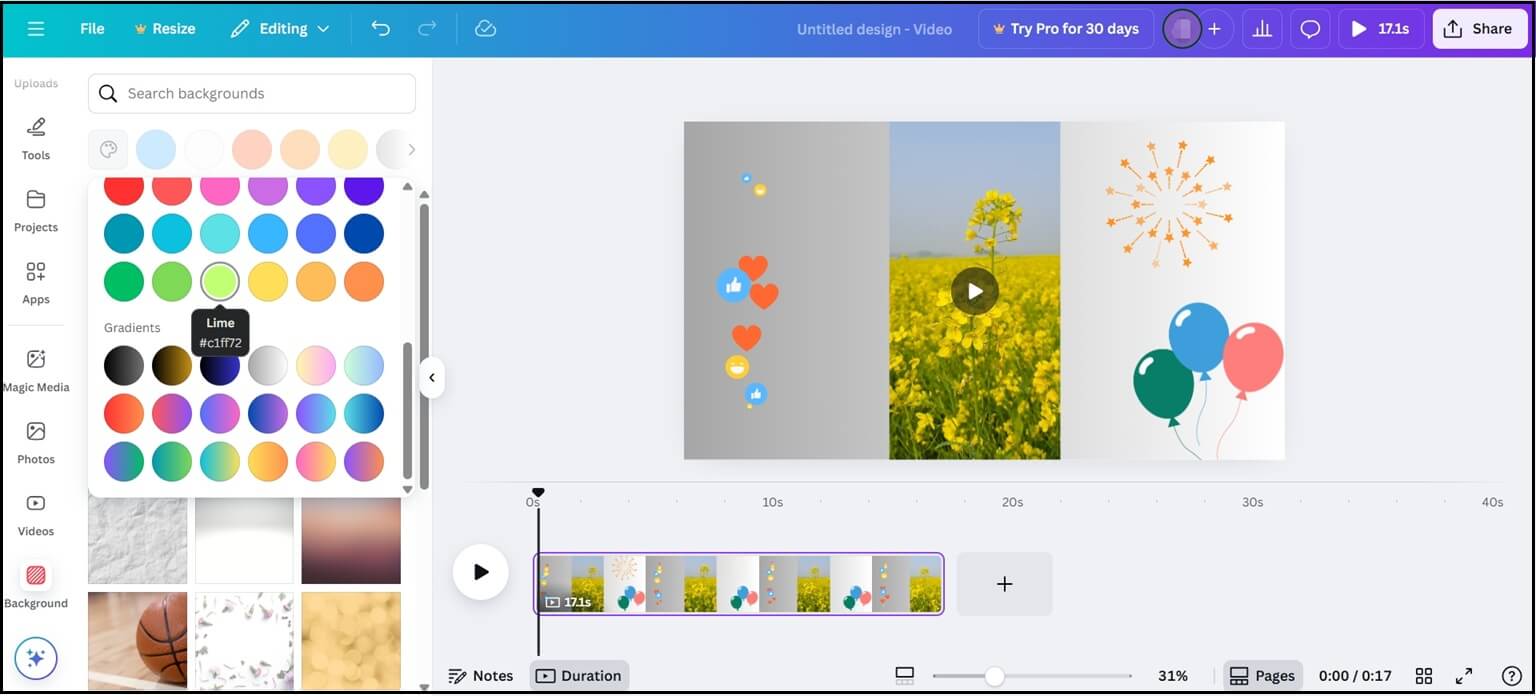Toggle the Duration button

click(579, 676)
